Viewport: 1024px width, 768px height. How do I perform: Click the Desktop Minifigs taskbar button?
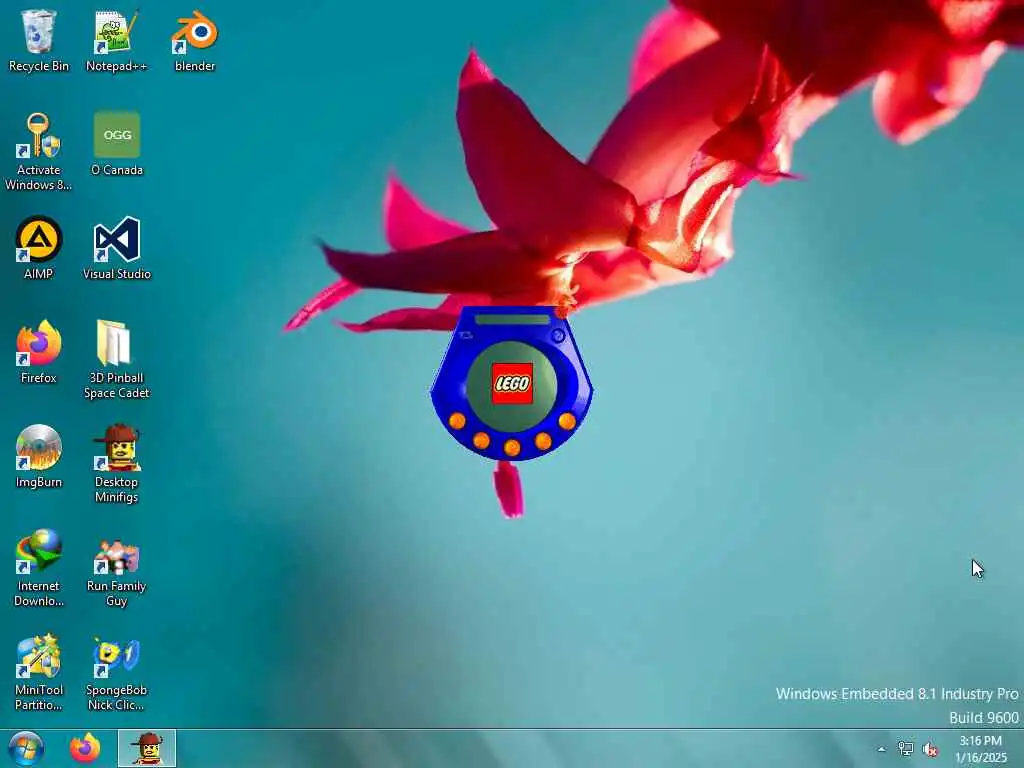pyautogui.click(x=147, y=748)
